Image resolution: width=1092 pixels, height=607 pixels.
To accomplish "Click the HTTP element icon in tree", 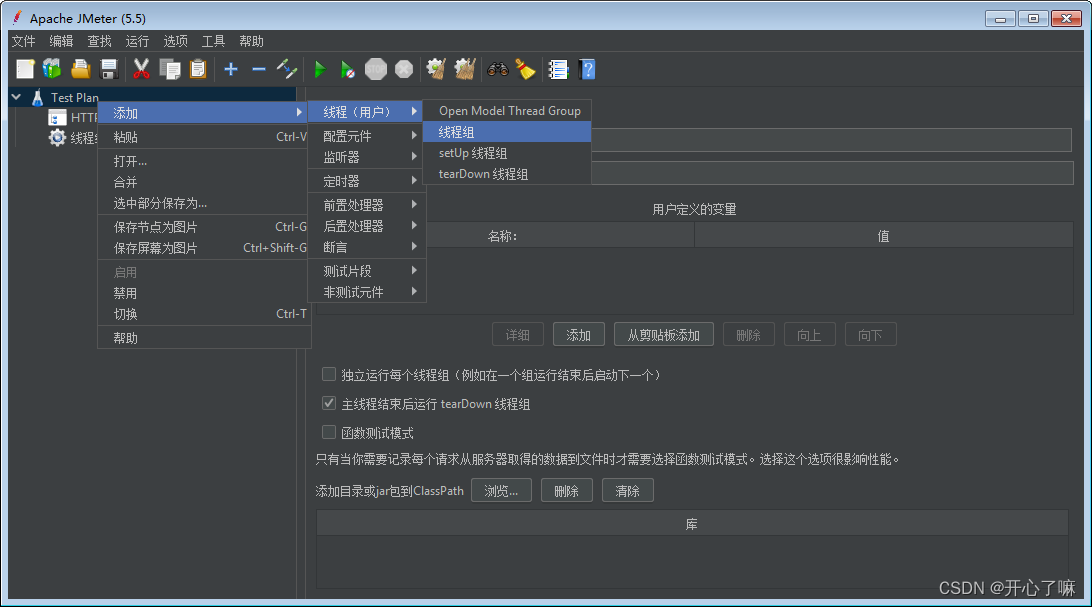I will [x=57, y=117].
